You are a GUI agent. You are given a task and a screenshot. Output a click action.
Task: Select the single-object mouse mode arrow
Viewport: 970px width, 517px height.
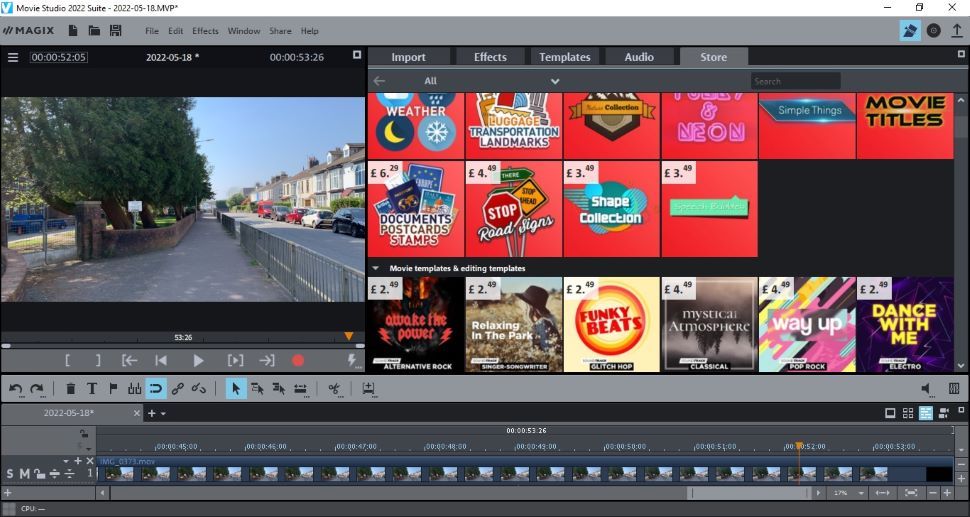(236, 389)
